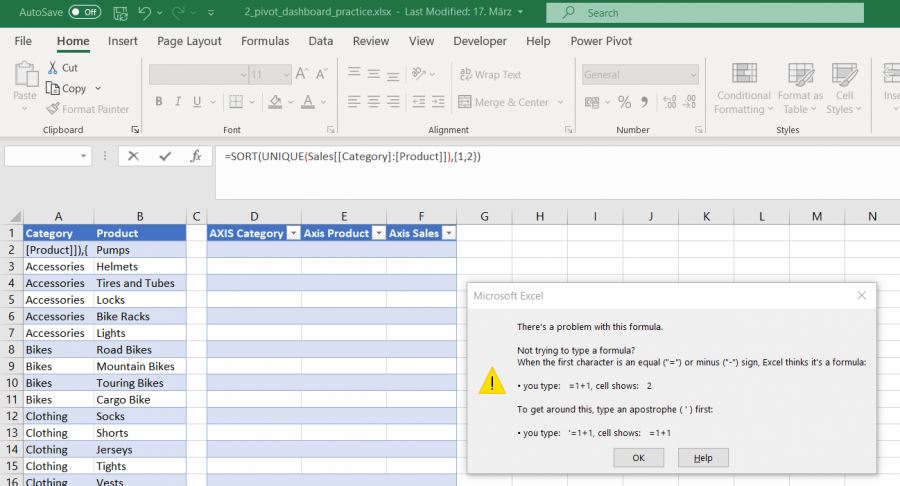Image resolution: width=900 pixels, height=486 pixels.
Task: Switch to the Review tab
Action: click(x=371, y=41)
